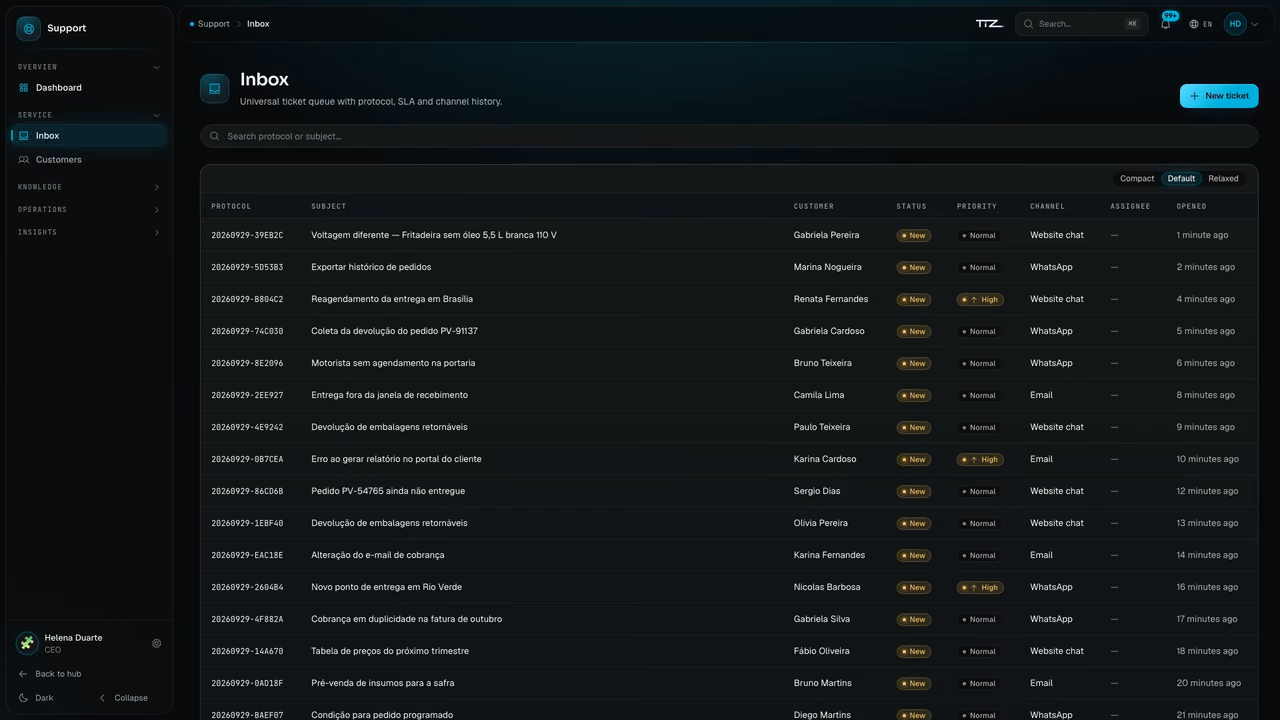Select Inbox in the sidebar menu
This screenshot has height=720, width=1280.
pyautogui.click(x=89, y=136)
